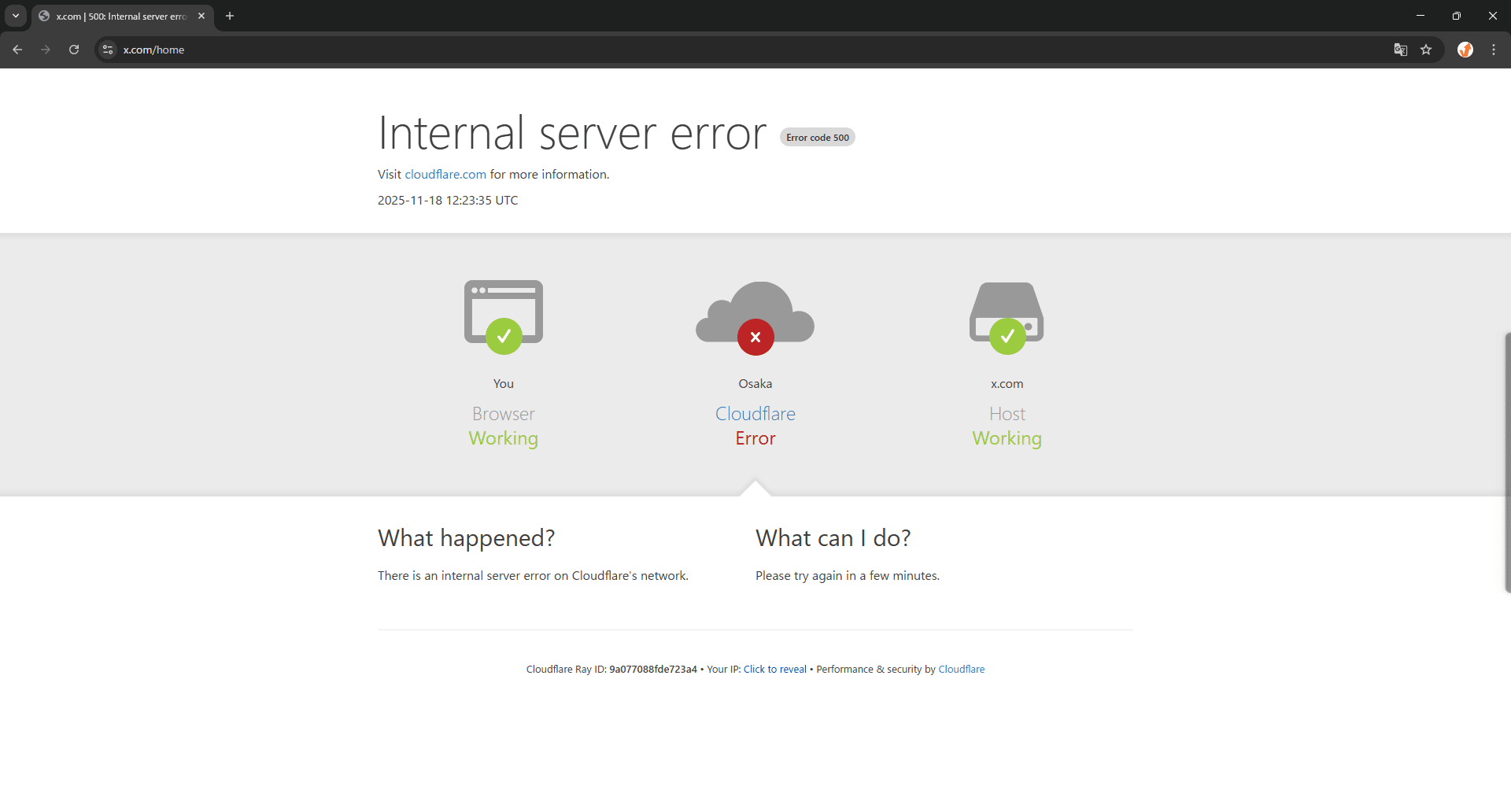View site information icon in address bar
The image size is (1511, 812).
pyautogui.click(x=108, y=50)
